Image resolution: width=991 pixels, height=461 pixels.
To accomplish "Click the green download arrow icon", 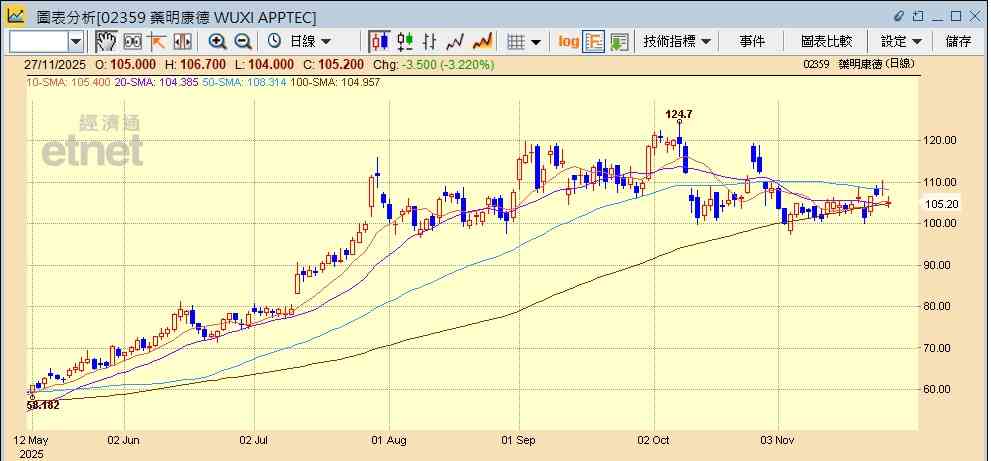I will [619, 41].
